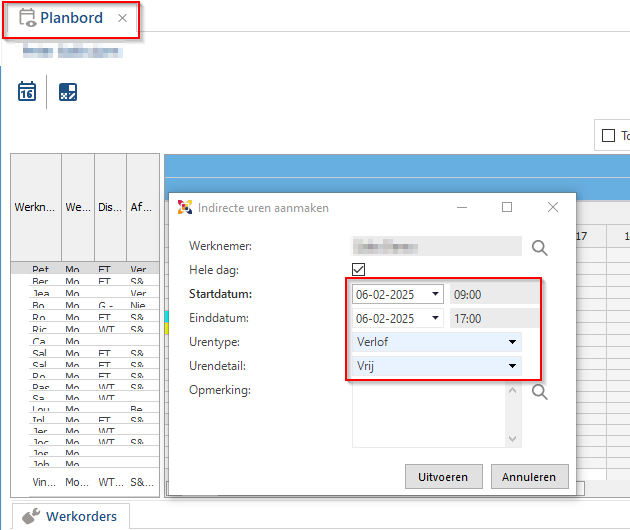Click inside the Opmerking text area
Image resolution: width=630 pixels, height=530 pixels.
pyautogui.click(x=428, y=416)
